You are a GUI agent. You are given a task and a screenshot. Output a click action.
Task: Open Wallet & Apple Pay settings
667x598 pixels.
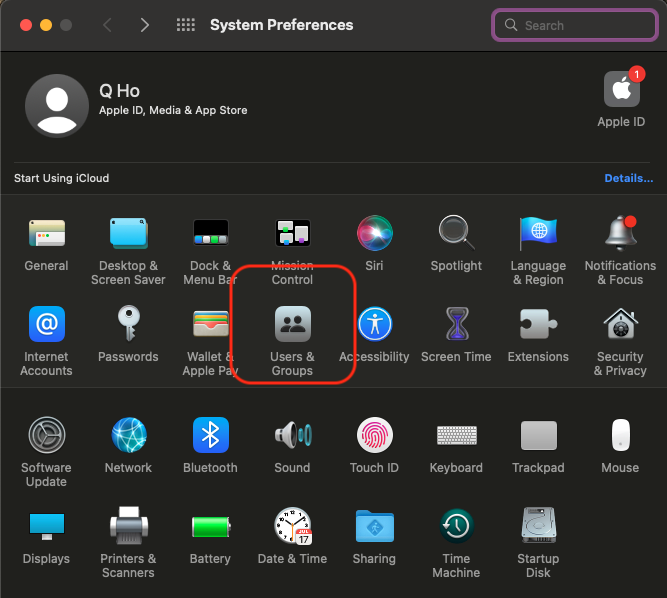click(211, 324)
